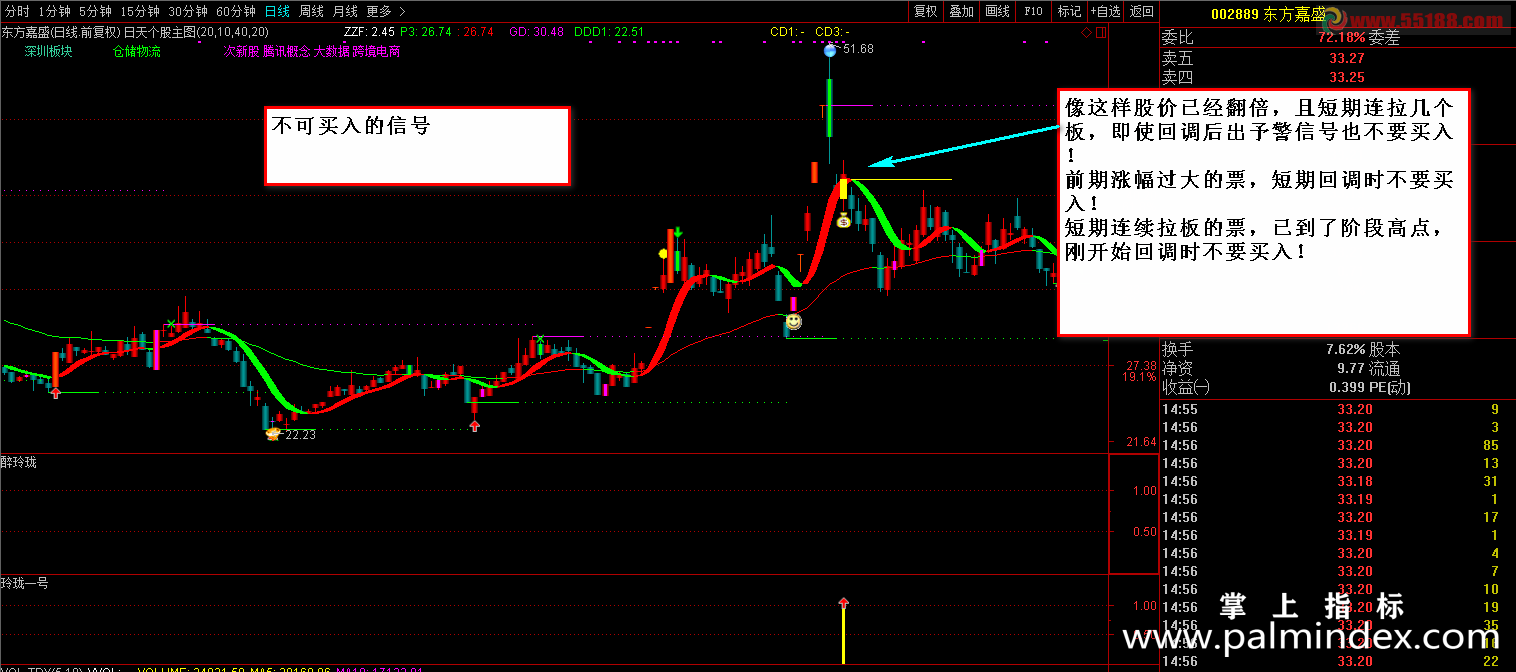The height and width of the screenshot is (672, 1516).
Task: Click the 51.68 high price label
Action: pyautogui.click(x=858, y=49)
